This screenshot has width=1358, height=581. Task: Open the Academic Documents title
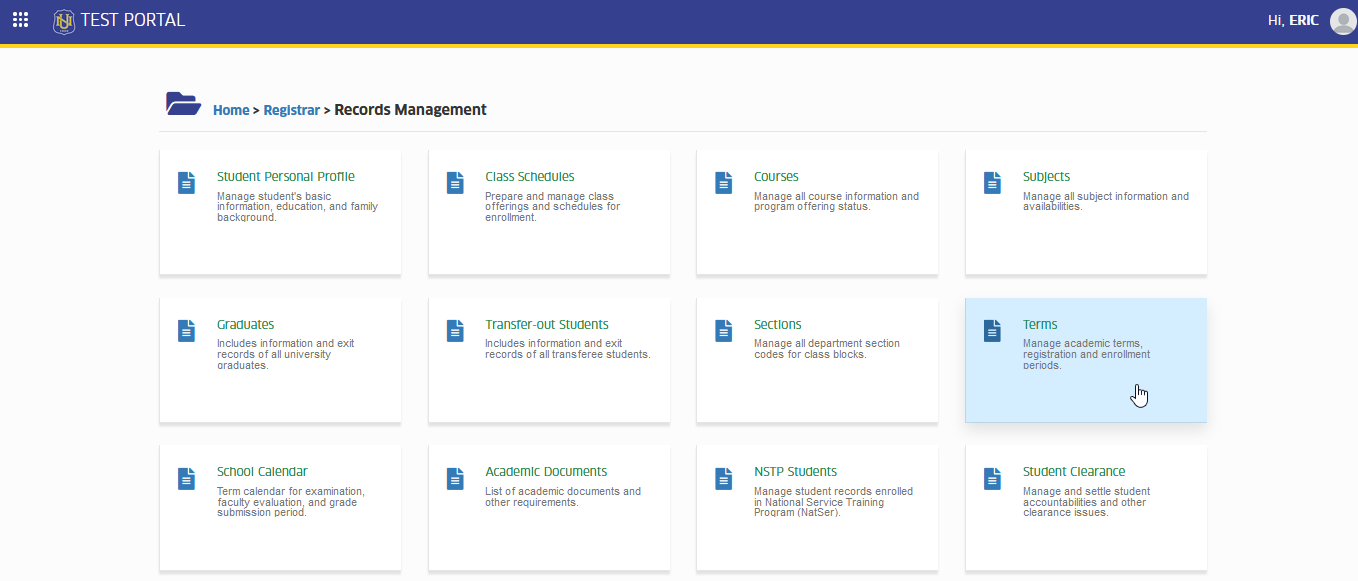click(x=546, y=472)
